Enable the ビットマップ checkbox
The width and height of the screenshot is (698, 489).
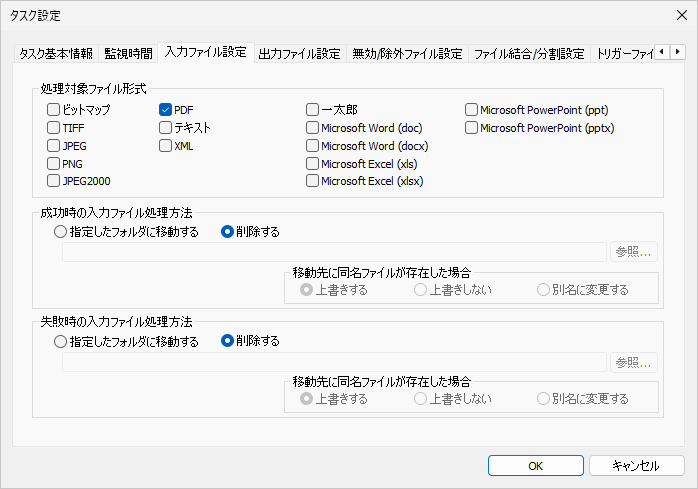[54, 110]
